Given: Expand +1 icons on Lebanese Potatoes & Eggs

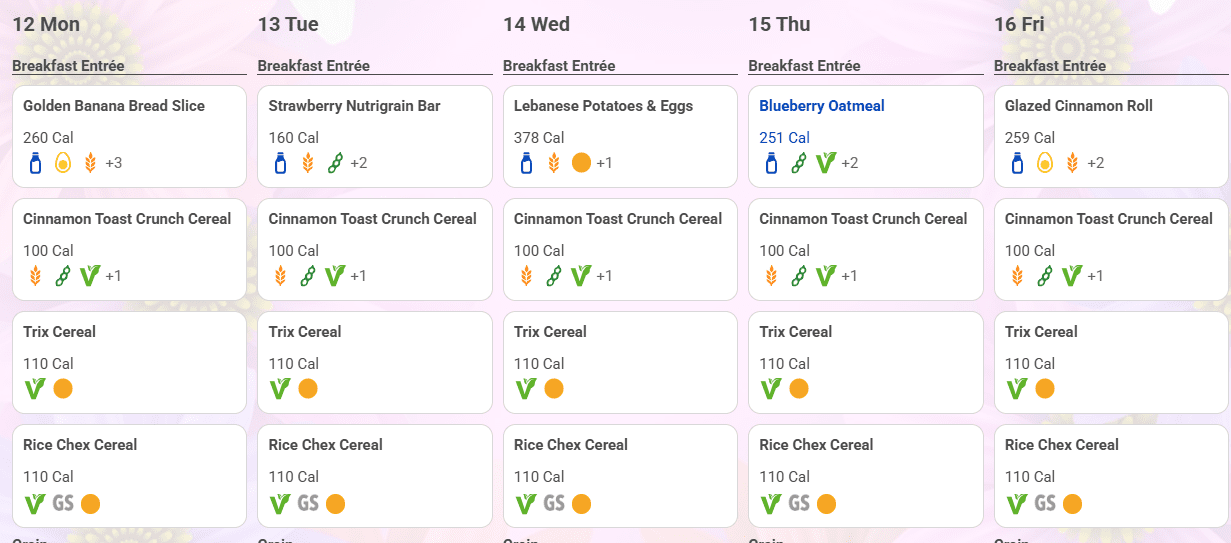Looking at the screenshot, I should [x=604, y=163].
